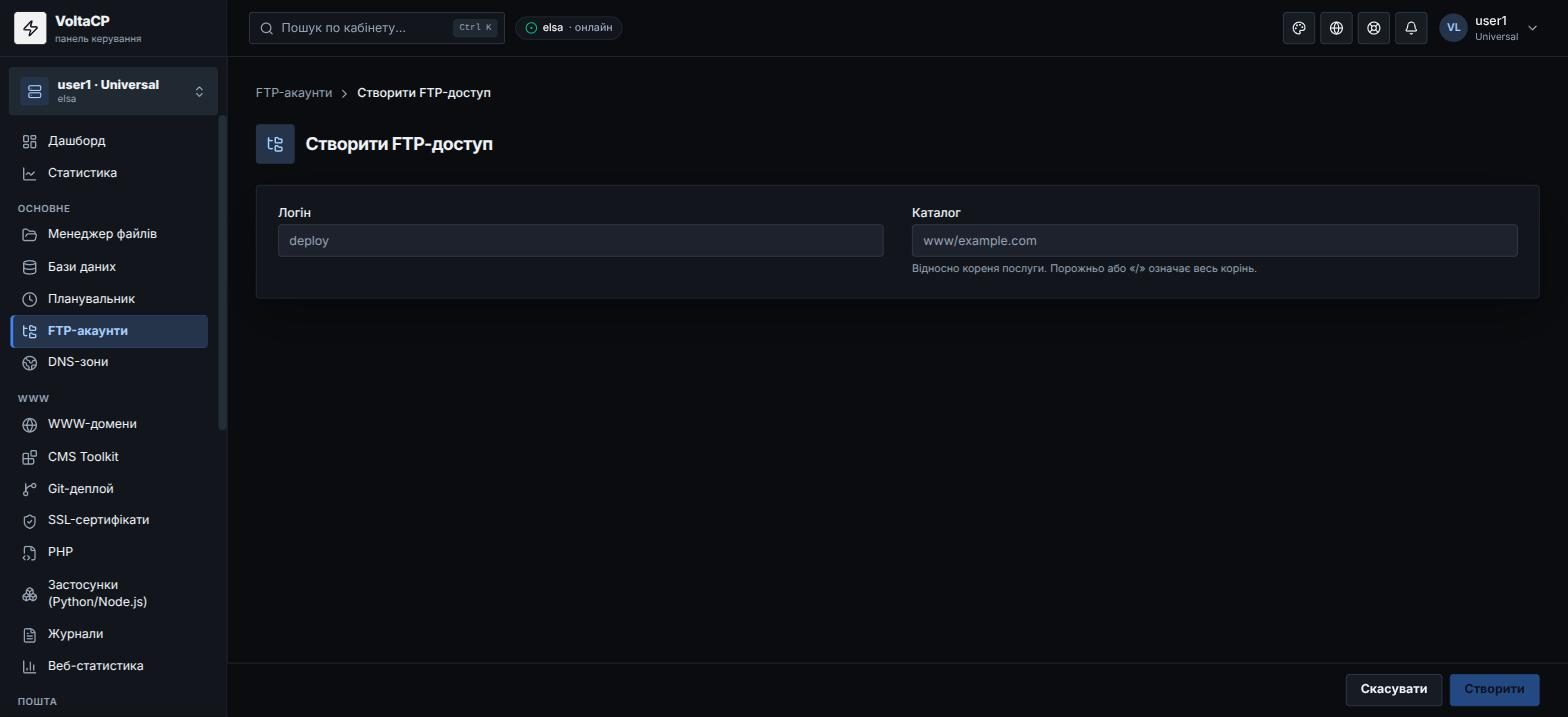Click the ОСНОВНЕ section label
Image resolution: width=1568 pixels, height=717 pixels.
[44, 208]
